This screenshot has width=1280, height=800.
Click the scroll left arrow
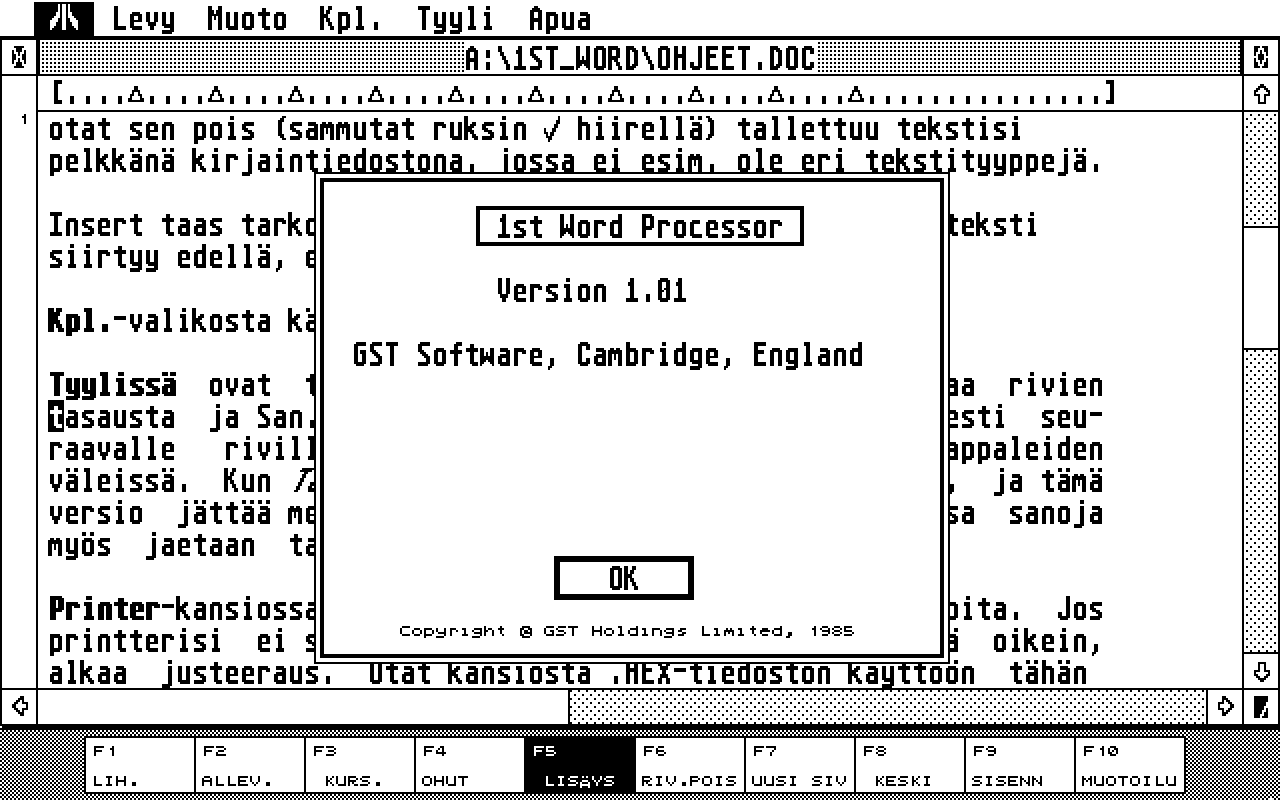tap(19, 706)
